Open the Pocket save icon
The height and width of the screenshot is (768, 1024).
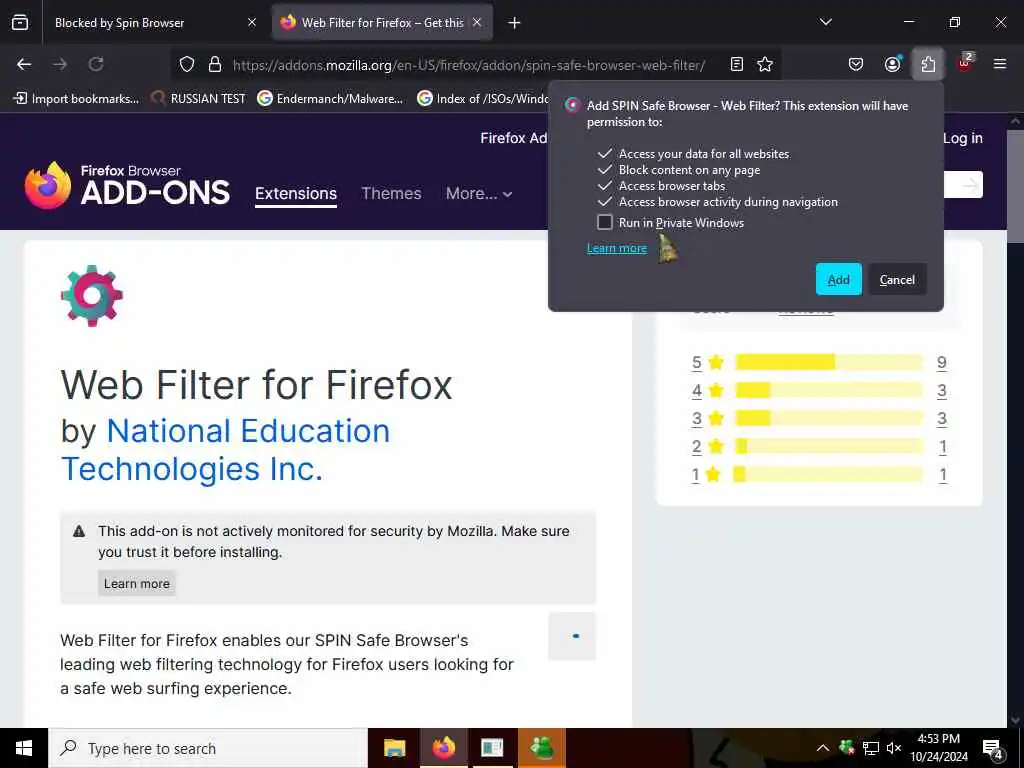(x=856, y=64)
